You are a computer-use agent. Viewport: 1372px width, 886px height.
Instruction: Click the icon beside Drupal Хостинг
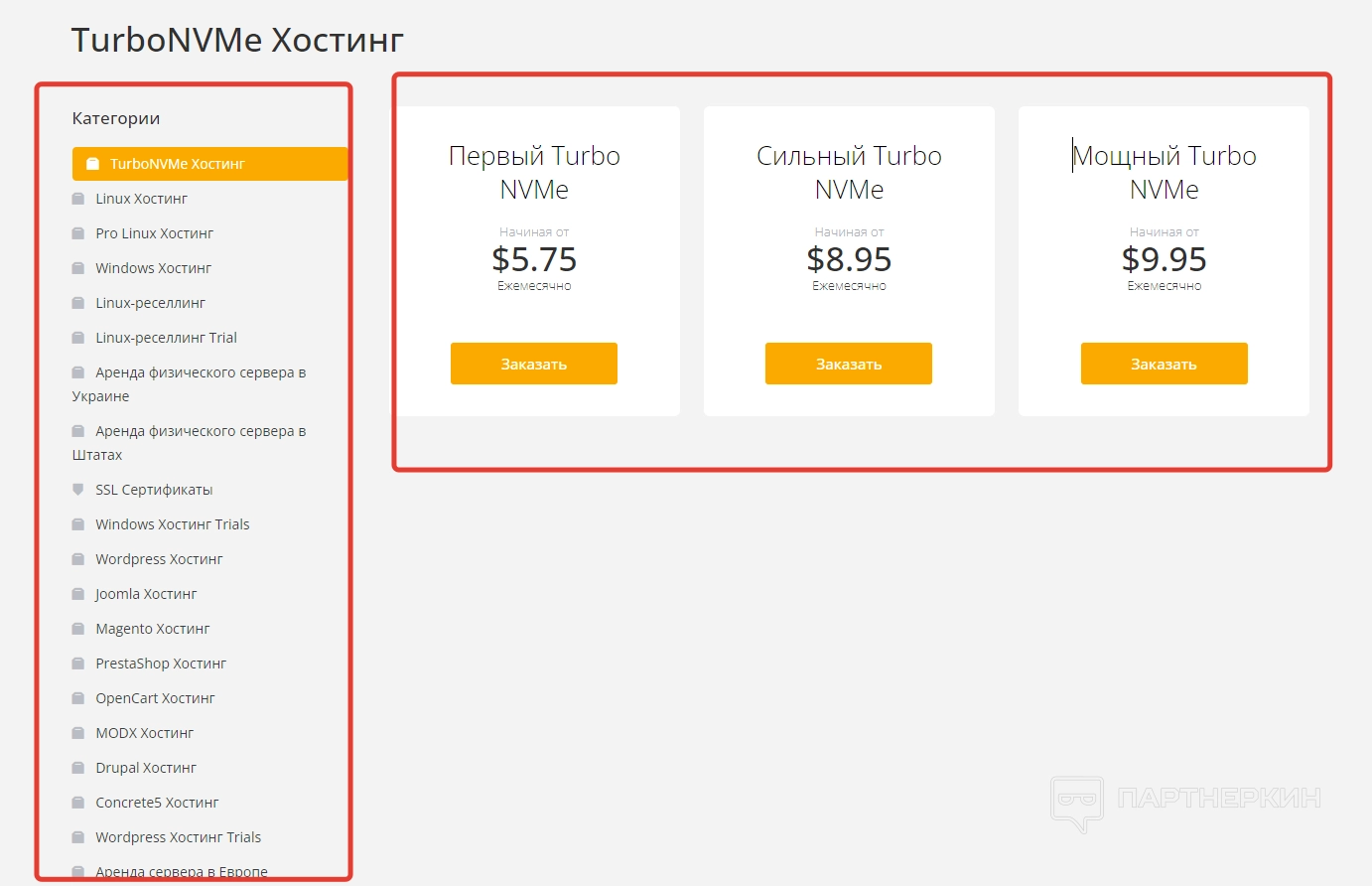click(x=78, y=768)
